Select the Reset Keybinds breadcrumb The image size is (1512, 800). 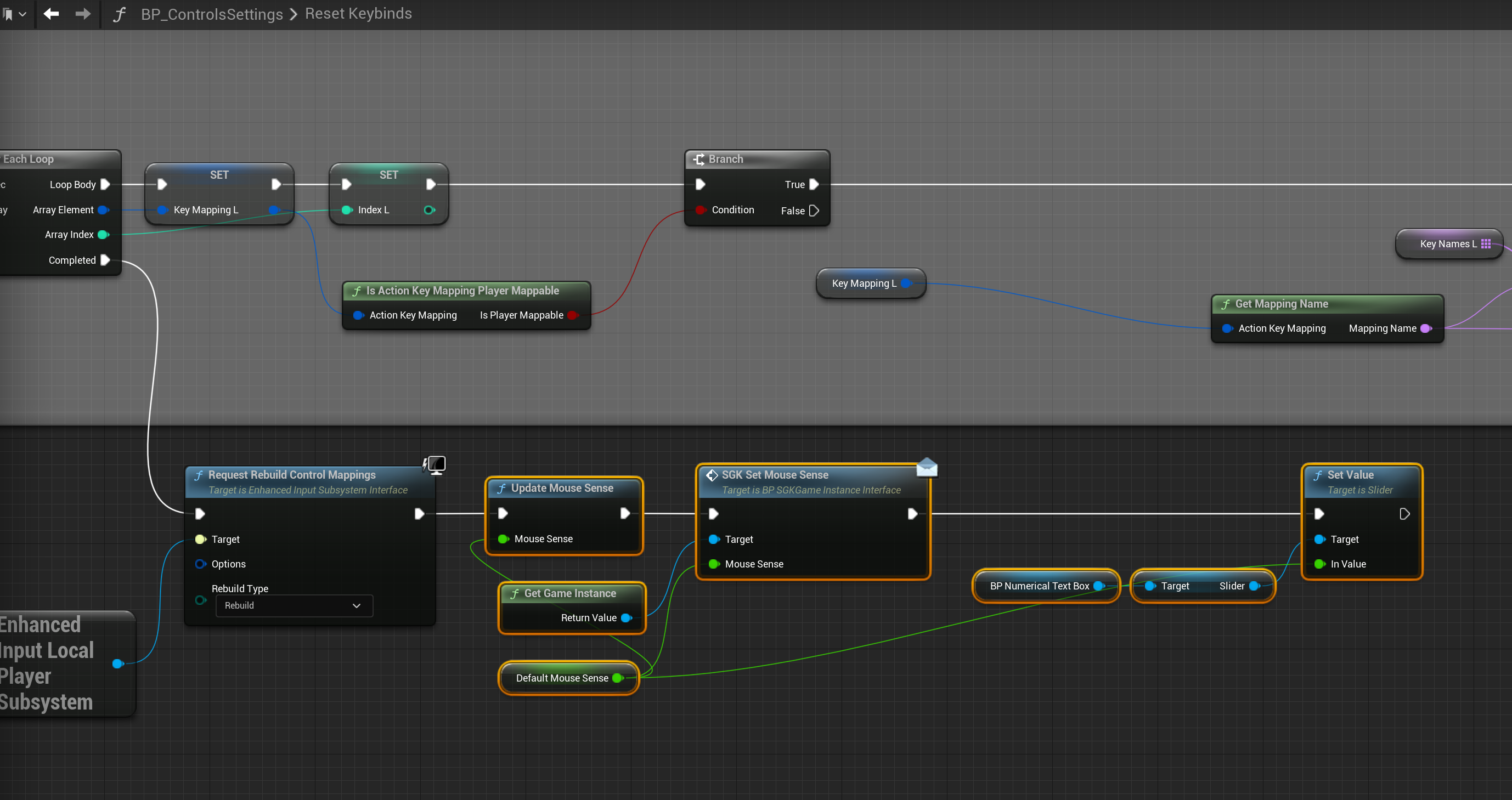pyautogui.click(x=358, y=14)
